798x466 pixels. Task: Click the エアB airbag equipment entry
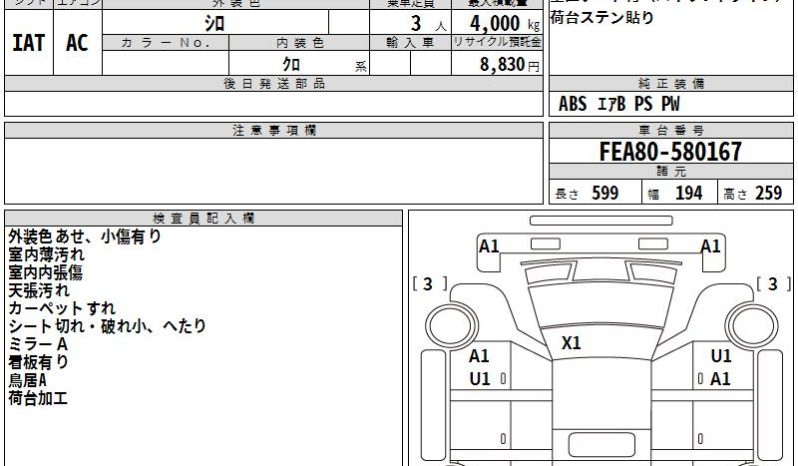(x=611, y=104)
